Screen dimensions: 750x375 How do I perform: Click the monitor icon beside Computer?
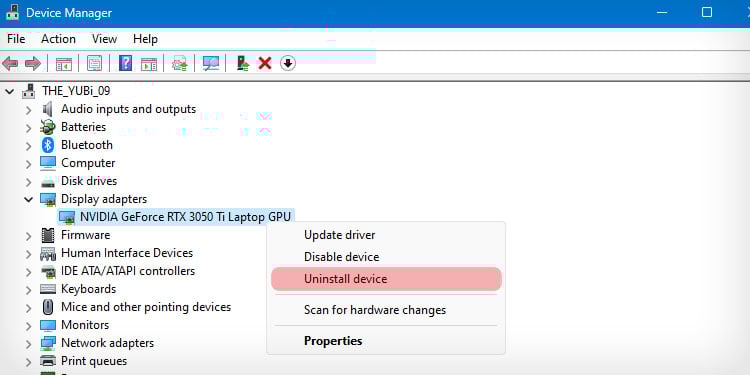[x=47, y=163]
